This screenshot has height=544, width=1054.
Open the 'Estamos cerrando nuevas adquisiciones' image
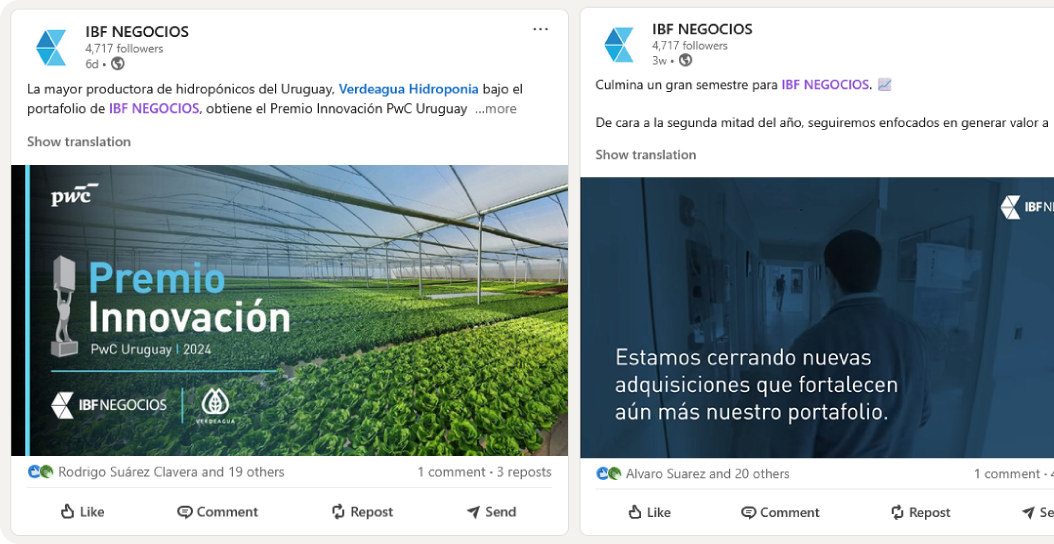click(x=817, y=317)
